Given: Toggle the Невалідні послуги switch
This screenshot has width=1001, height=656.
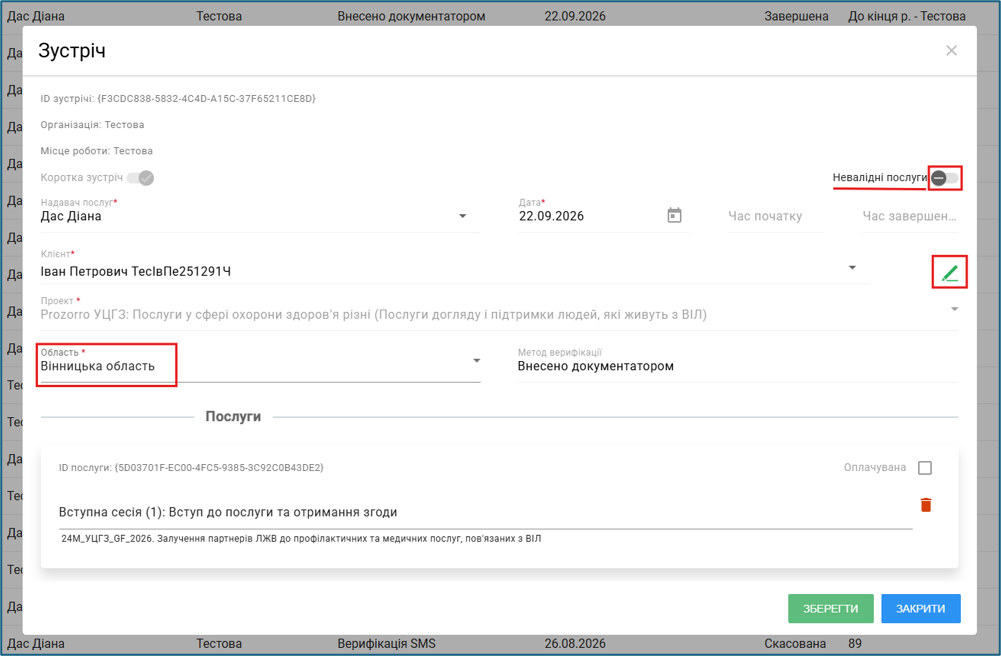Looking at the screenshot, I should pos(945,177).
